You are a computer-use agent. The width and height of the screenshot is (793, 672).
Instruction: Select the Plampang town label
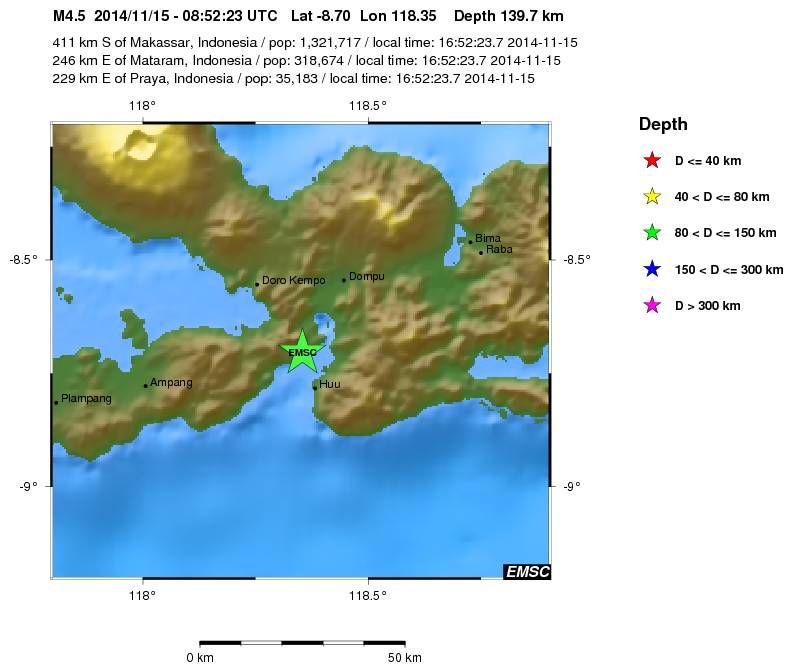pyautogui.click(x=86, y=399)
